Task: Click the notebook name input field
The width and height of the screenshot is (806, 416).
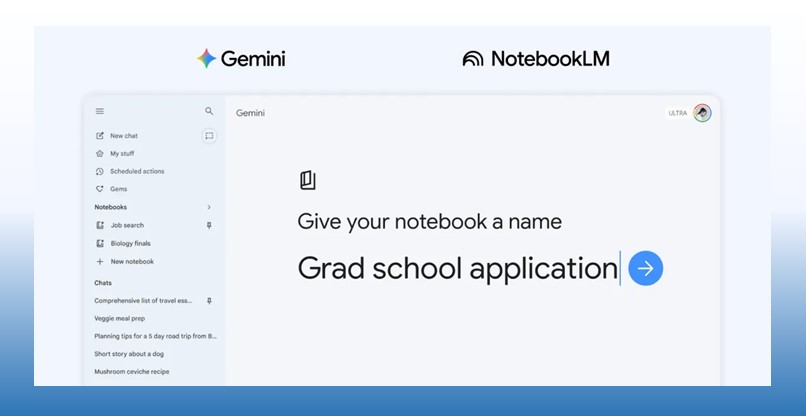Action: click(x=459, y=268)
